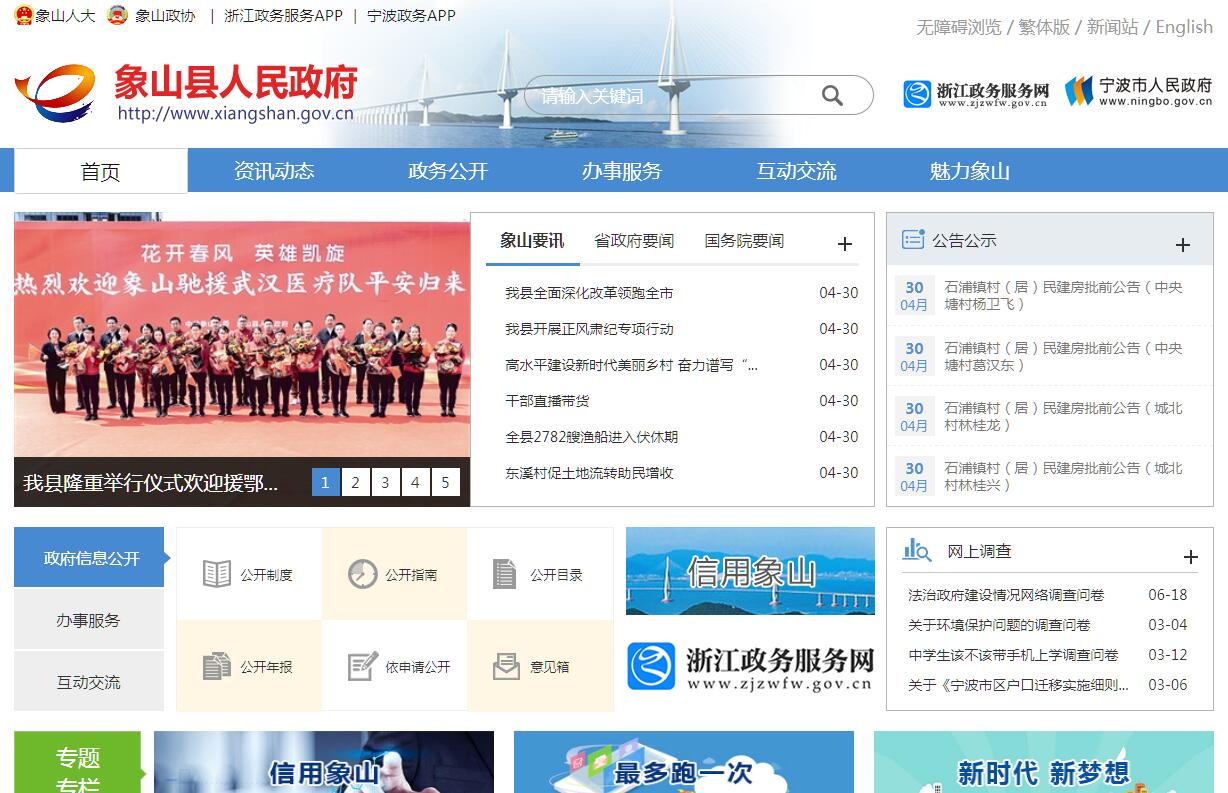This screenshot has height=793, width=1228.
Task: Open news 干部直播带货
Action: tap(547, 401)
